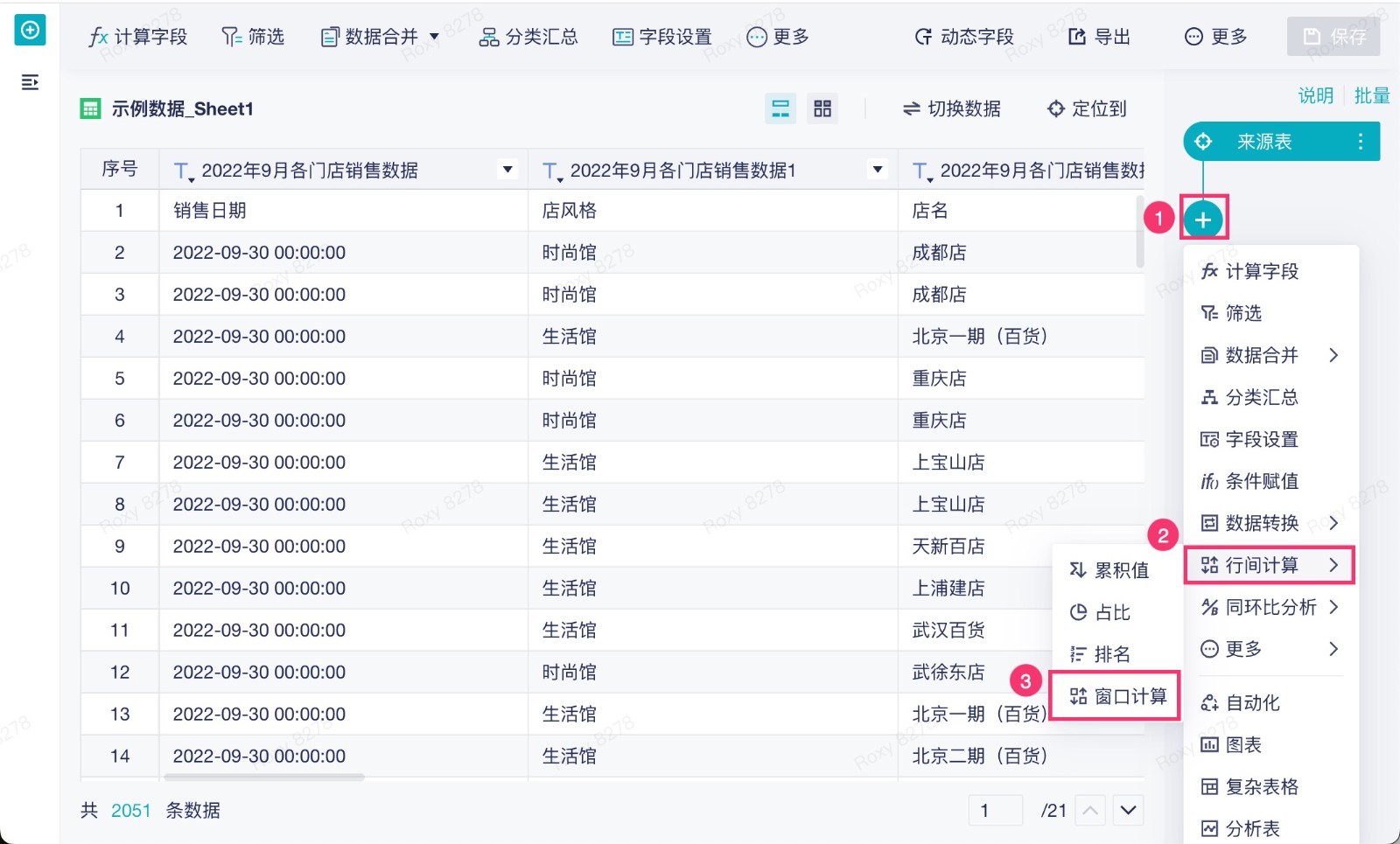Viewport: 1400px width, 844px height.
Task: Click the 导出 export button
Action: pos(1100,37)
